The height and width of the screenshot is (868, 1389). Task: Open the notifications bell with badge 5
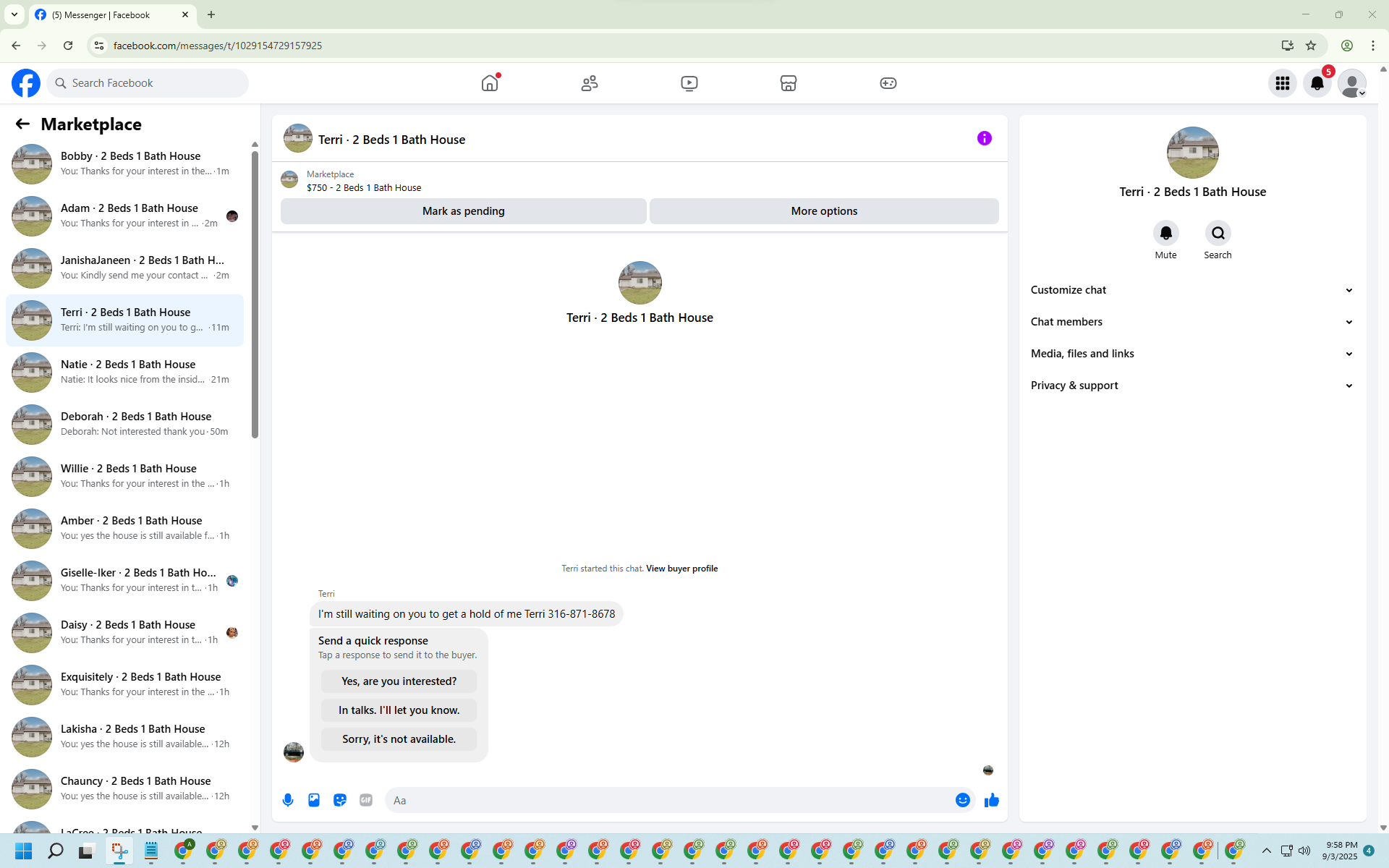tap(1317, 83)
